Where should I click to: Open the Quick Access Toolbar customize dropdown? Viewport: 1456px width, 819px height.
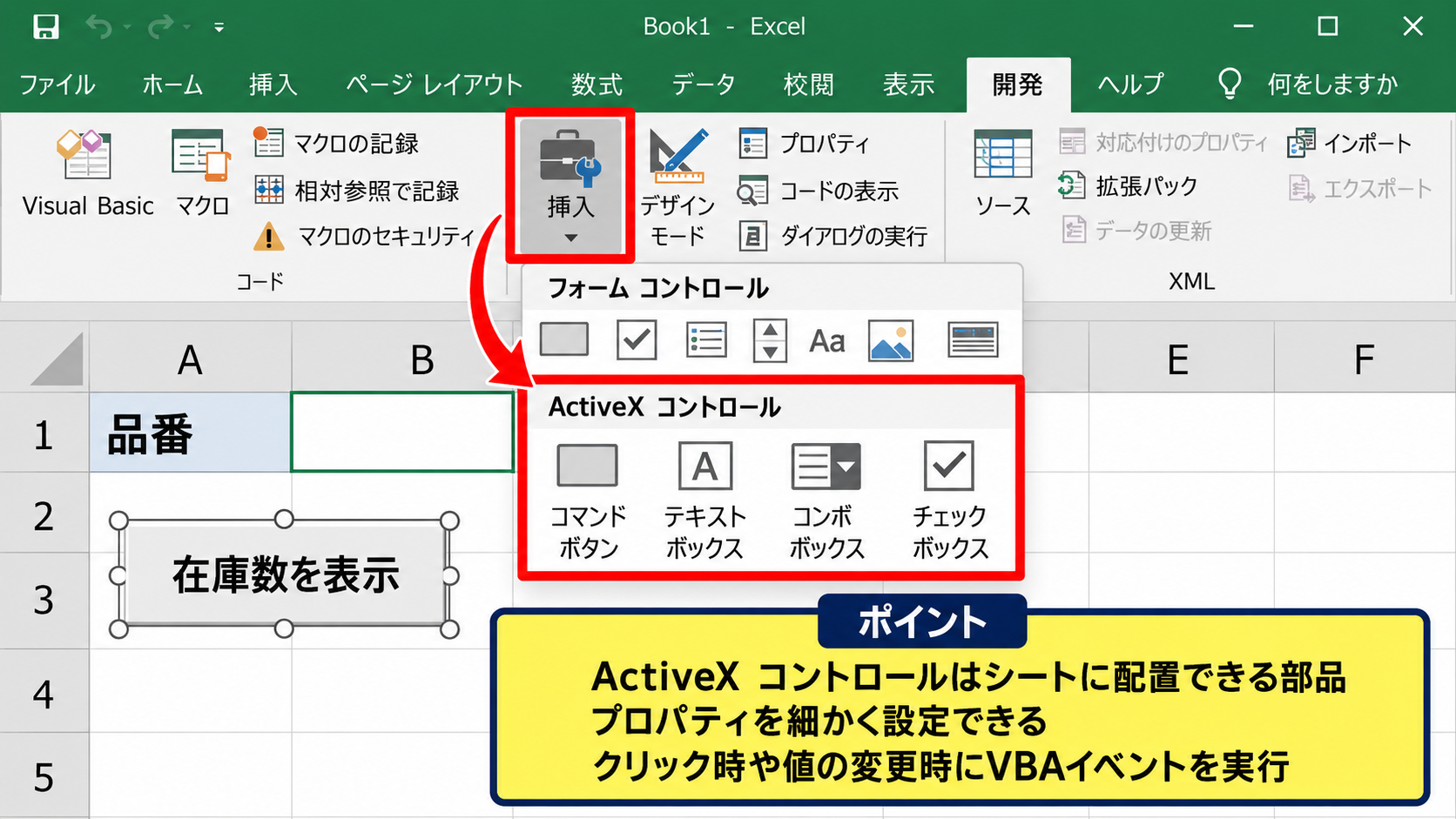[219, 28]
